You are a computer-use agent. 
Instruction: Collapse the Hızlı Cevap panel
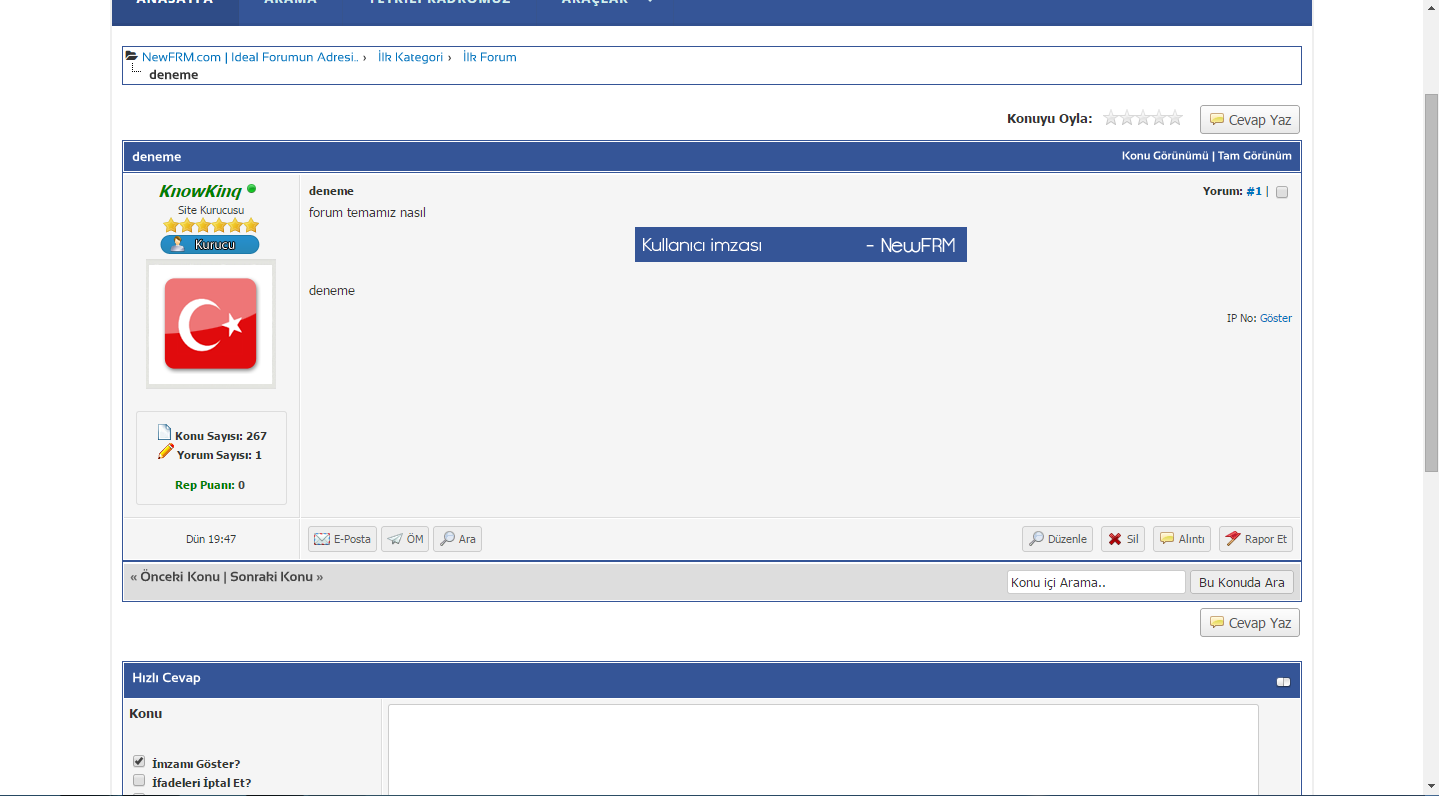(1283, 682)
